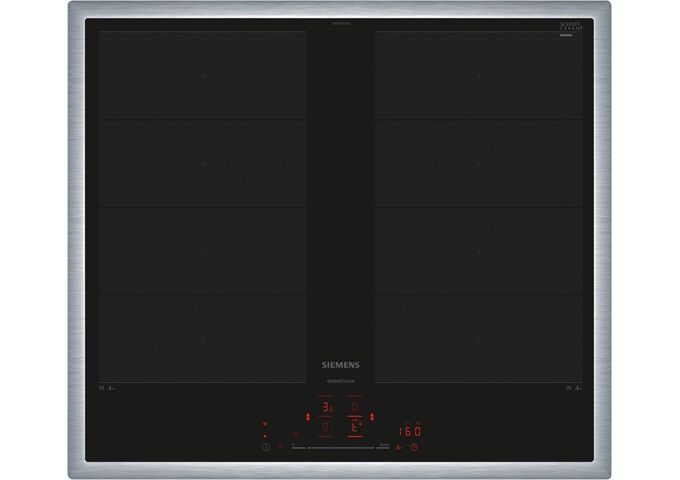Tap the Wi-Fi Home Connect indicator
The image size is (680, 480).
coord(265,424)
